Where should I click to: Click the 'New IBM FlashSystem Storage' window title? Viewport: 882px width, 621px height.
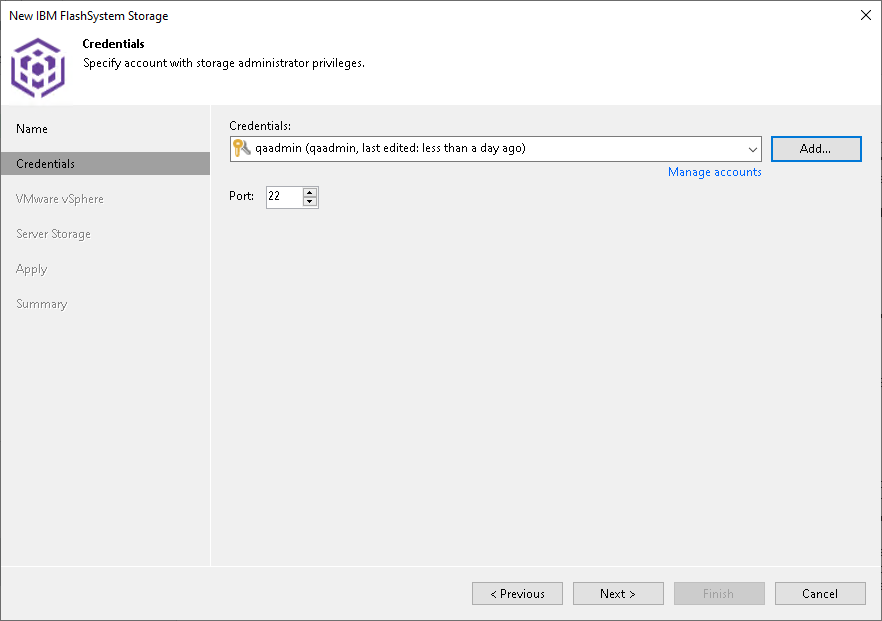(x=89, y=16)
